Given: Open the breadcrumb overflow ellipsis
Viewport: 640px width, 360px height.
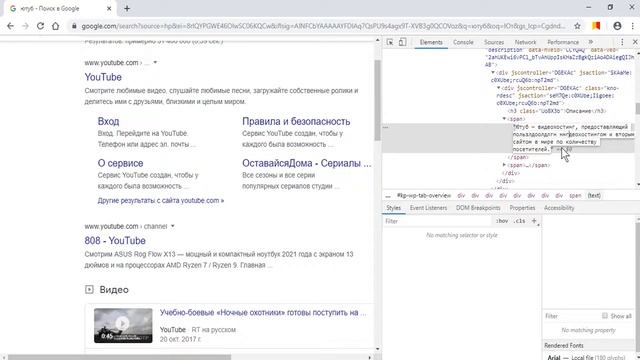Looking at the screenshot, I should tap(388, 196).
